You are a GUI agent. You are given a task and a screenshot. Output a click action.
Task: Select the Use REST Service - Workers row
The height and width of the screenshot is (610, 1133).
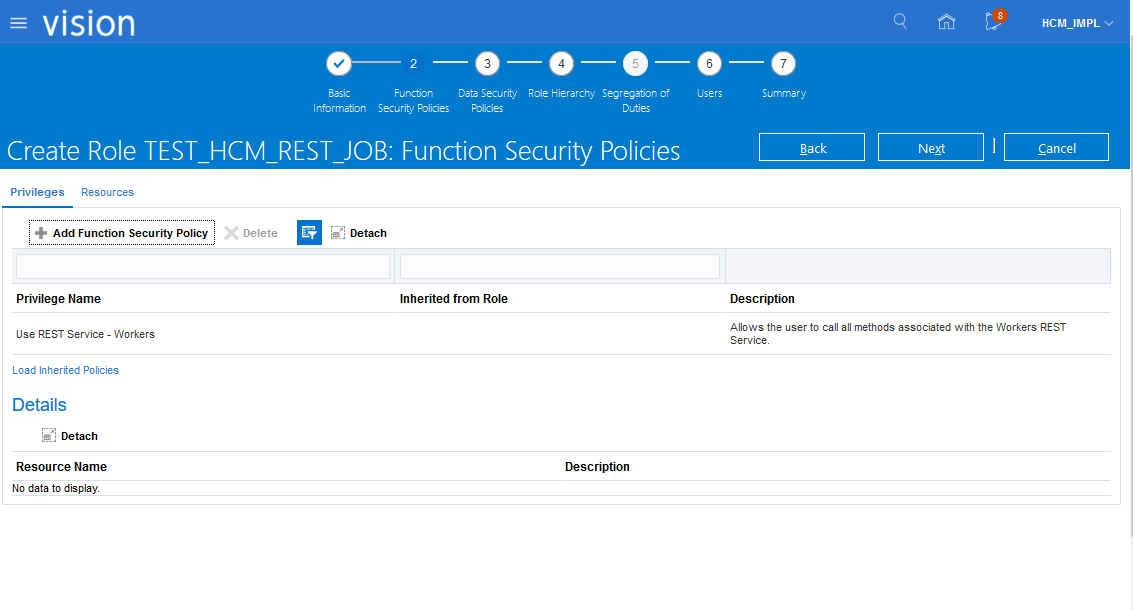(x=85, y=334)
